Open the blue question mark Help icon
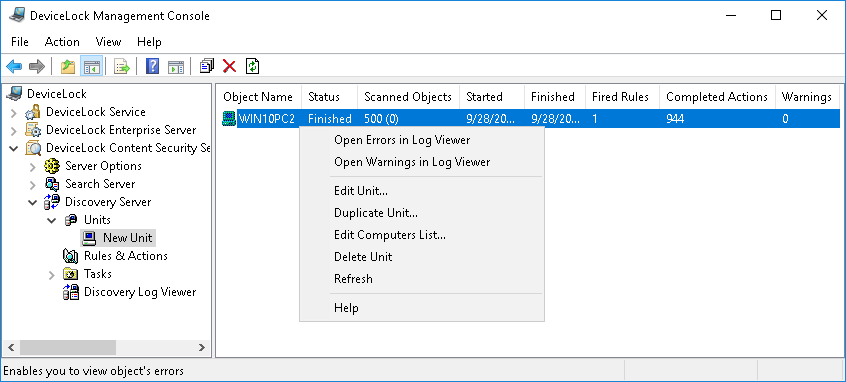The image size is (846, 382). click(153, 66)
